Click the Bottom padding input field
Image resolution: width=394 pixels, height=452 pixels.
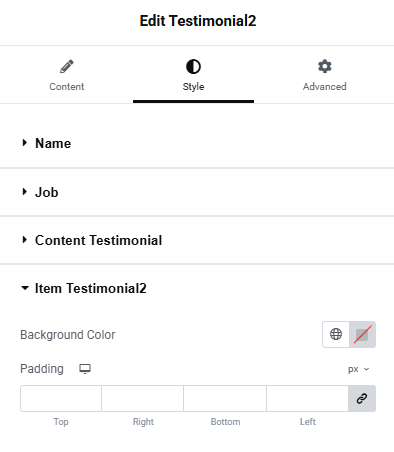(225, 398)
